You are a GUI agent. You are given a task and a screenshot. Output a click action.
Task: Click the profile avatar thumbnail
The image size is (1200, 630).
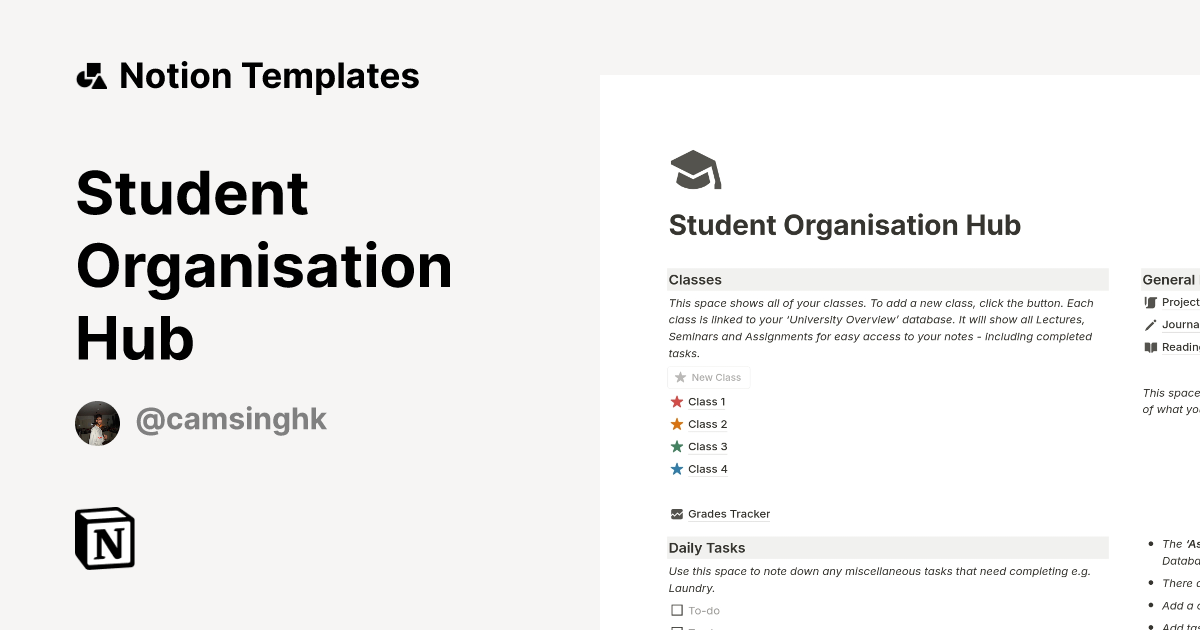pyautogui.click(x=97, y=422)
